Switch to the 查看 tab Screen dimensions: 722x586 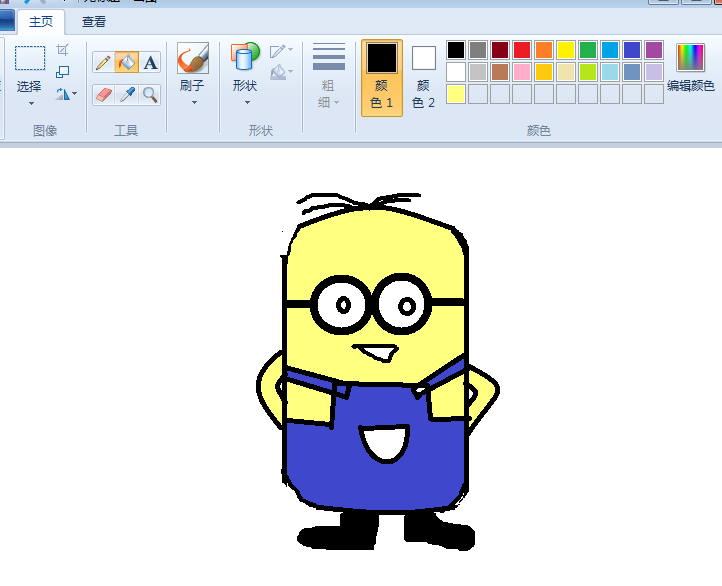(94, 22)
